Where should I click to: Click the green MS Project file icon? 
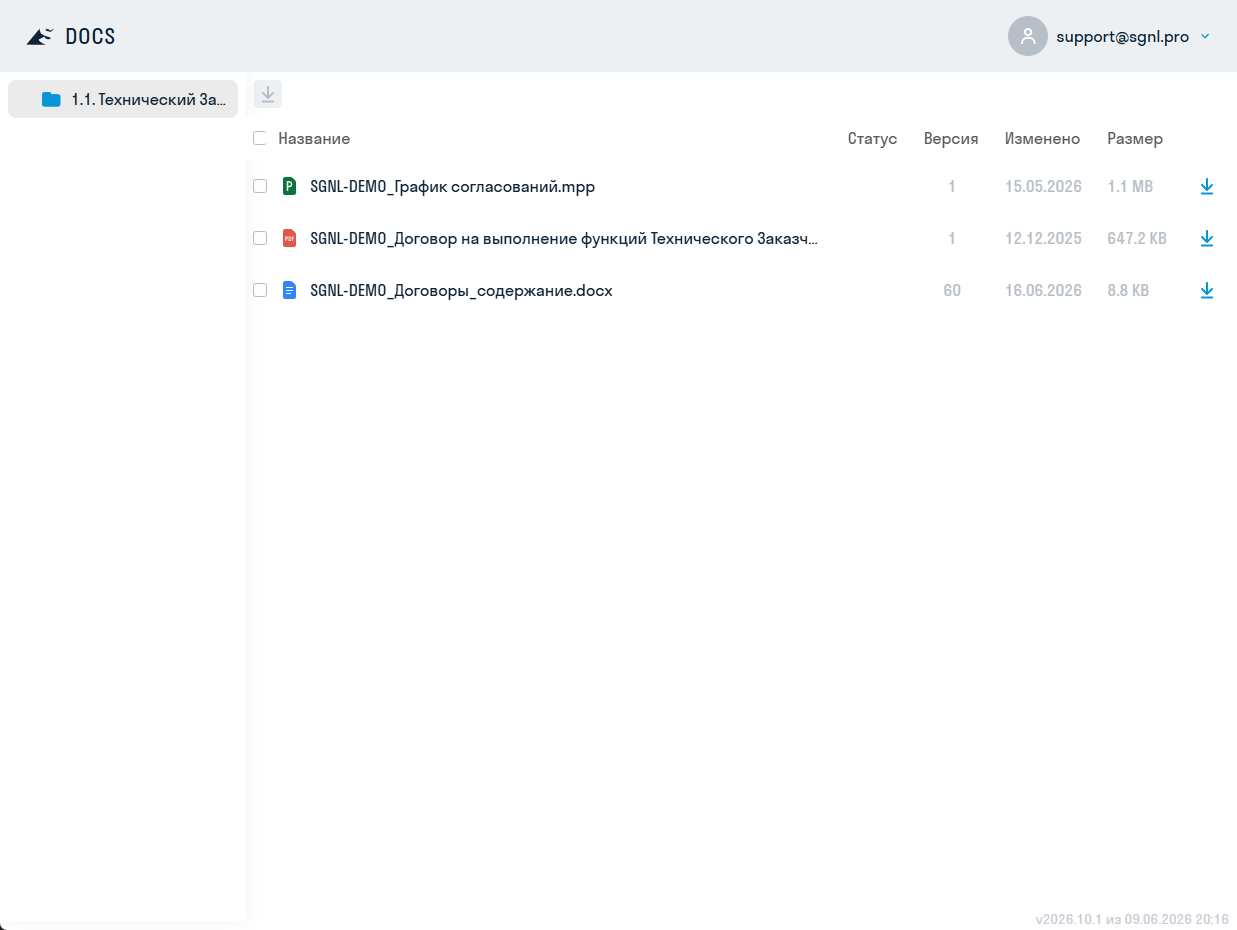pos(290,186)
